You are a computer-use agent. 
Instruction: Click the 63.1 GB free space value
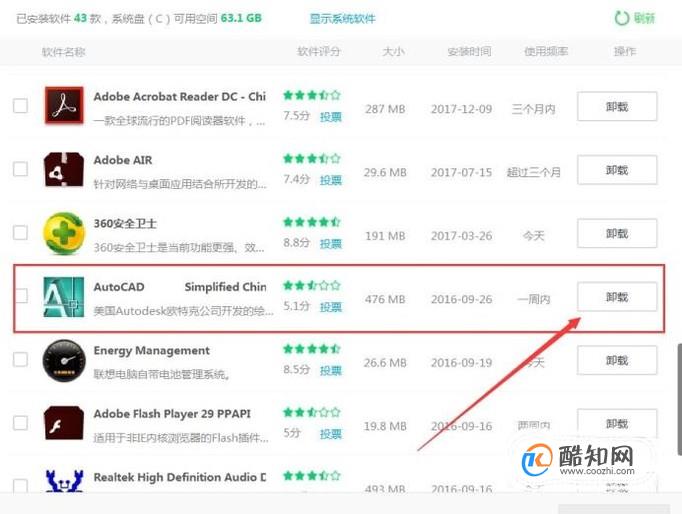pos(241,18)
